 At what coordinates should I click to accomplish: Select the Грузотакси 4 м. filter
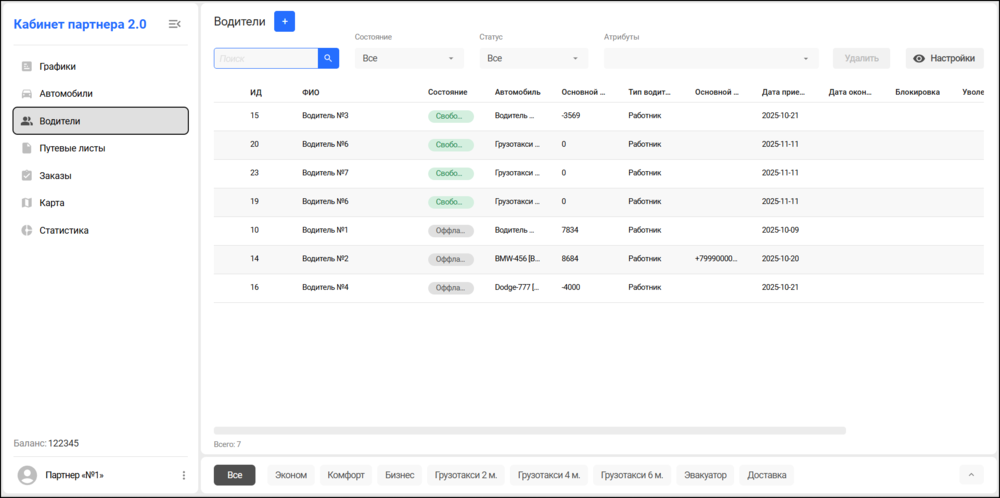pos(549,475)
